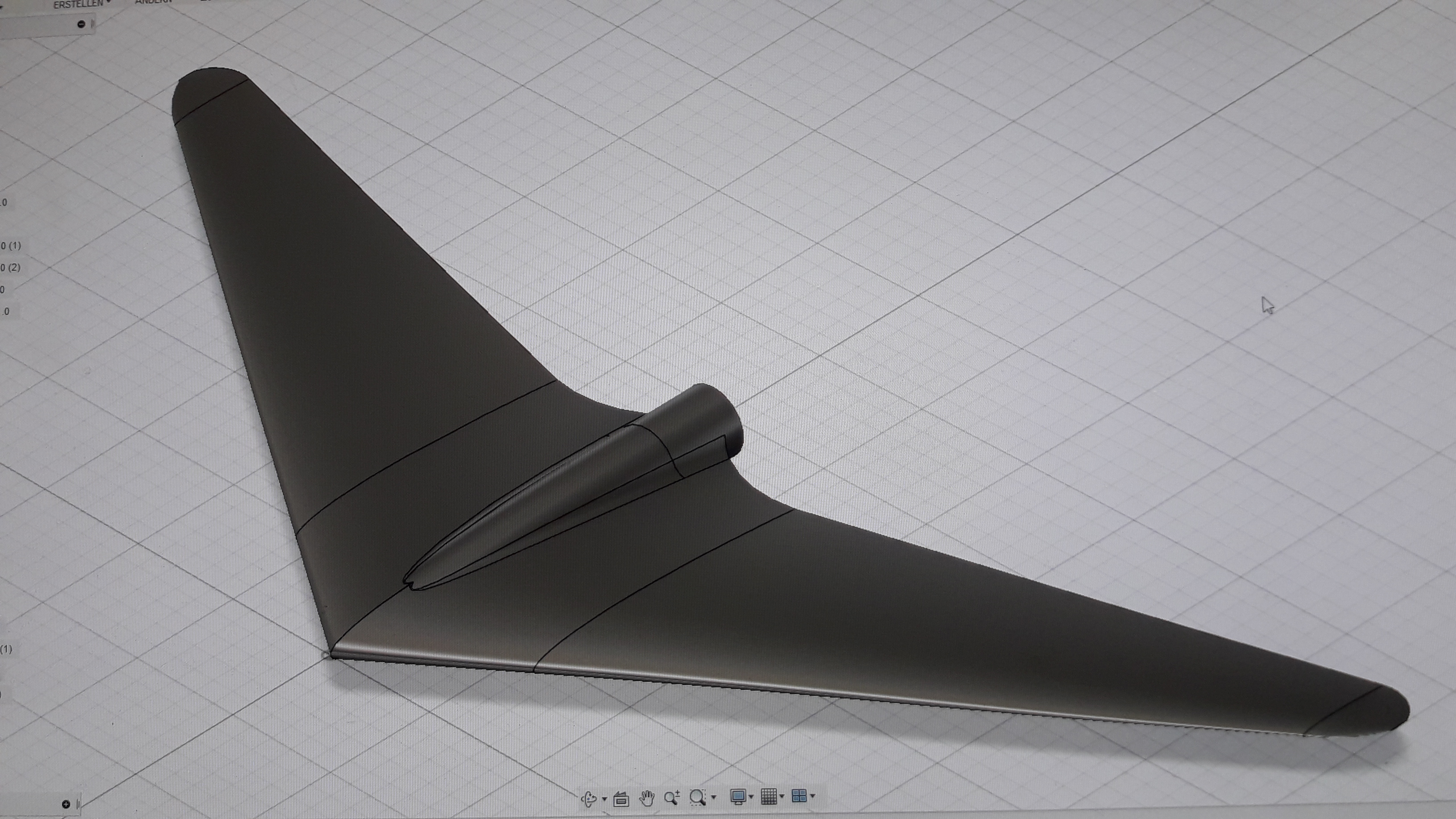Viewport: 1456px width, 819px height.
Task: Expand comments panel with plus button
Action: click(x=66, y=804)
